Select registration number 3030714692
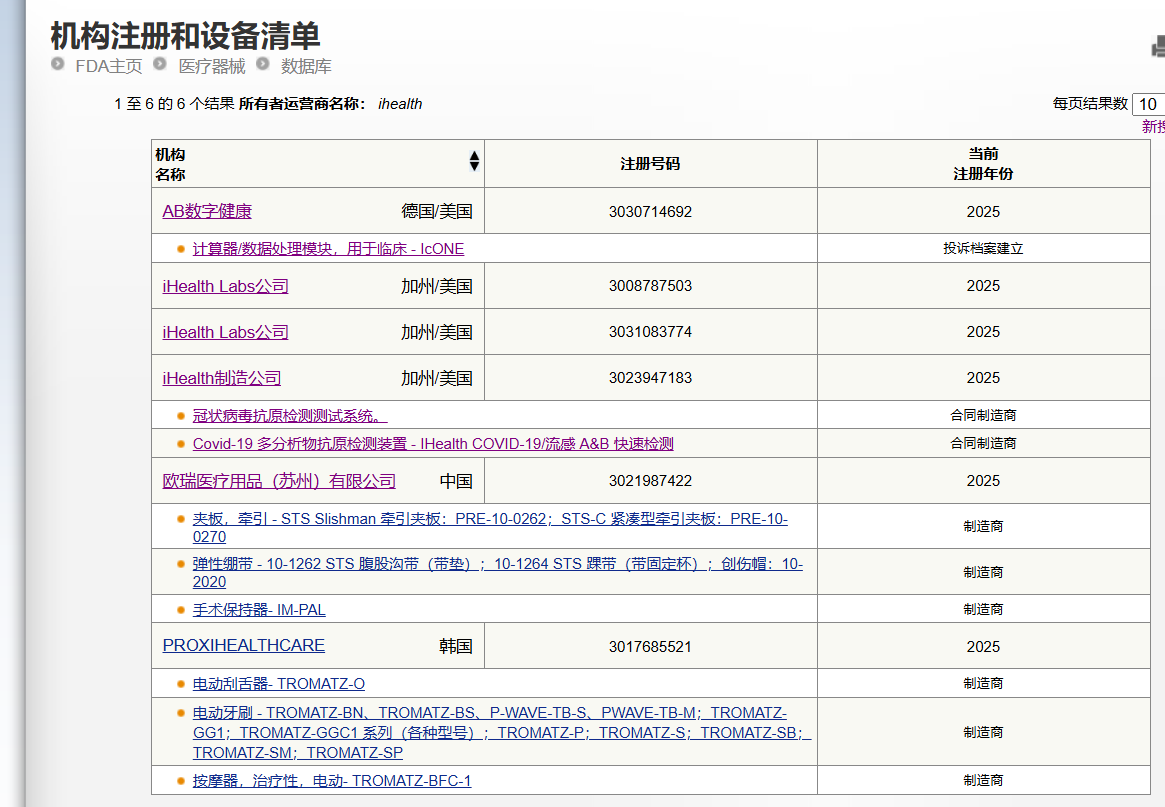 tap(650, 212)
